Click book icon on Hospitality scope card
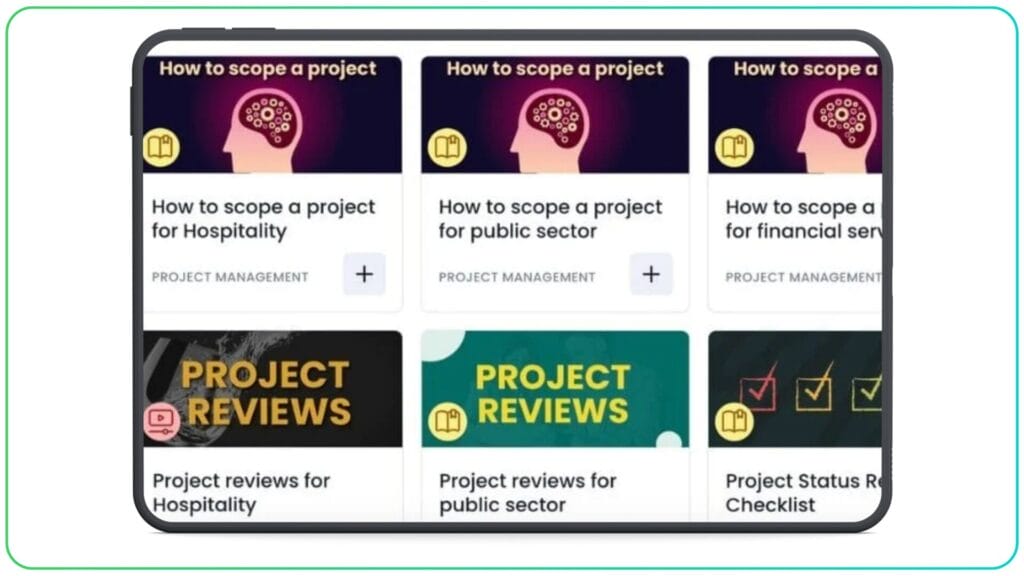 (x=161, y=148)
